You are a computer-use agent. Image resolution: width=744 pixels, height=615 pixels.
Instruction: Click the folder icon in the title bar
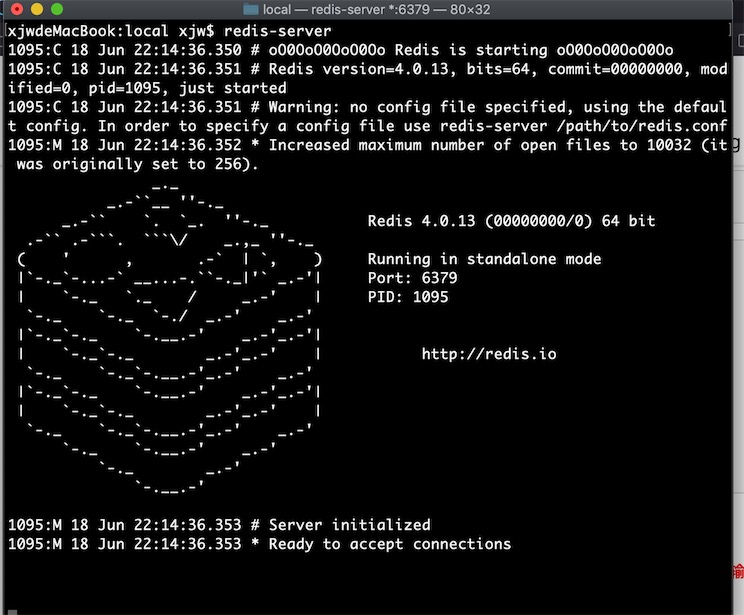pos(251,9)
